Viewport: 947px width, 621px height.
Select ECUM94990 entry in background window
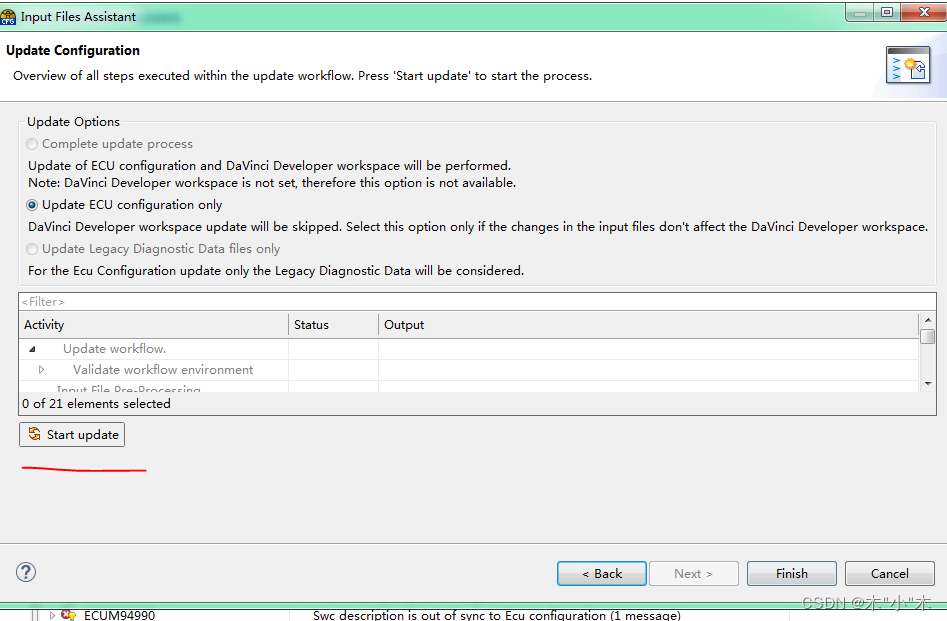(x=120, y=616)
